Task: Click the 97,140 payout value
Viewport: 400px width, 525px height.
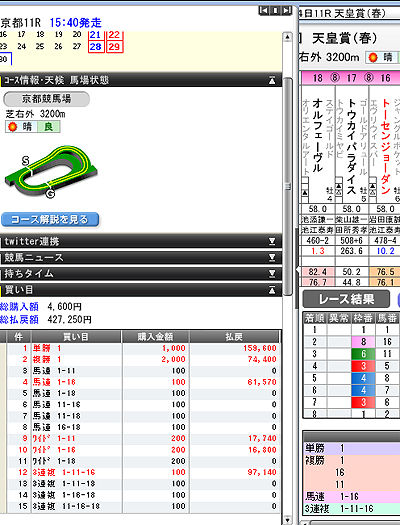Action: [262, 472]
